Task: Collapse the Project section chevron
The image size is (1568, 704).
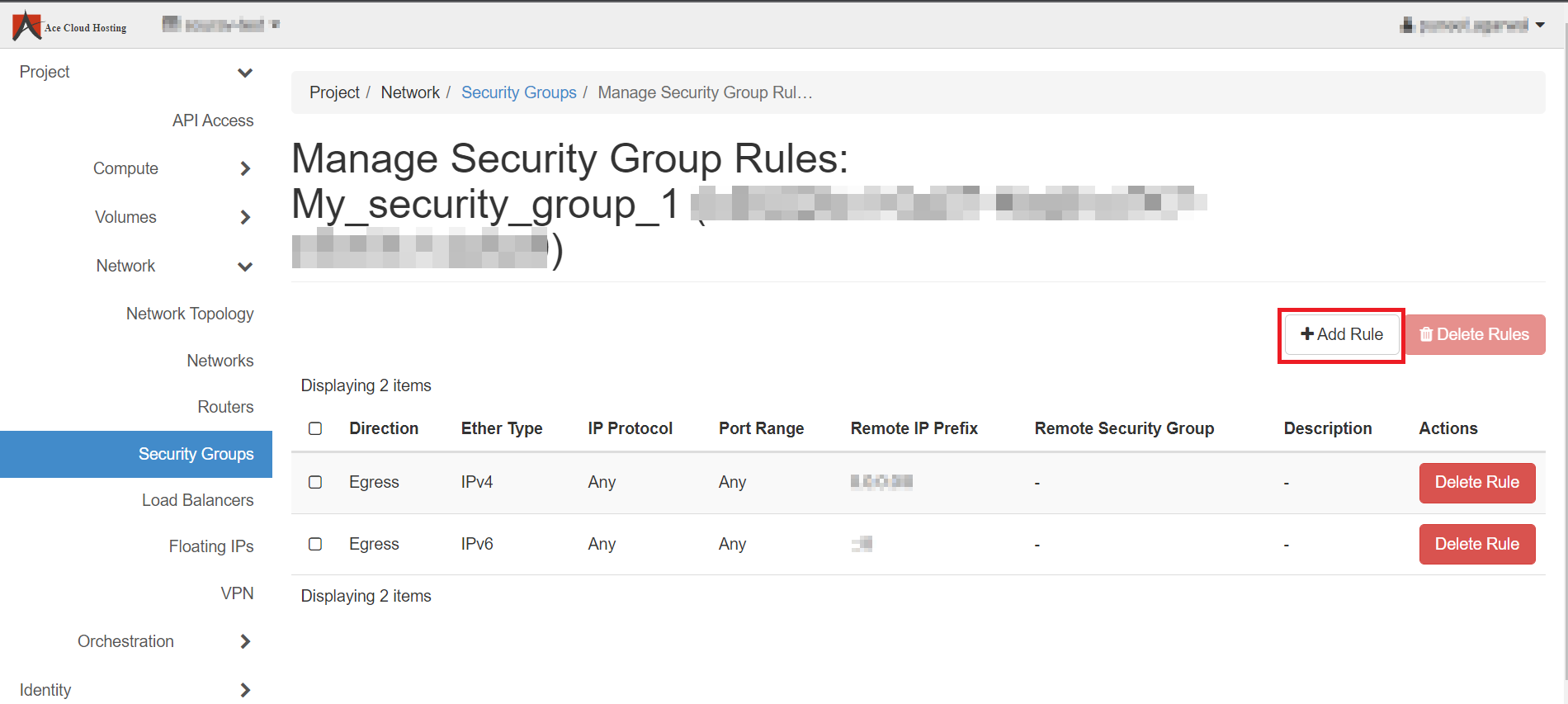Action: coord(245,73)
